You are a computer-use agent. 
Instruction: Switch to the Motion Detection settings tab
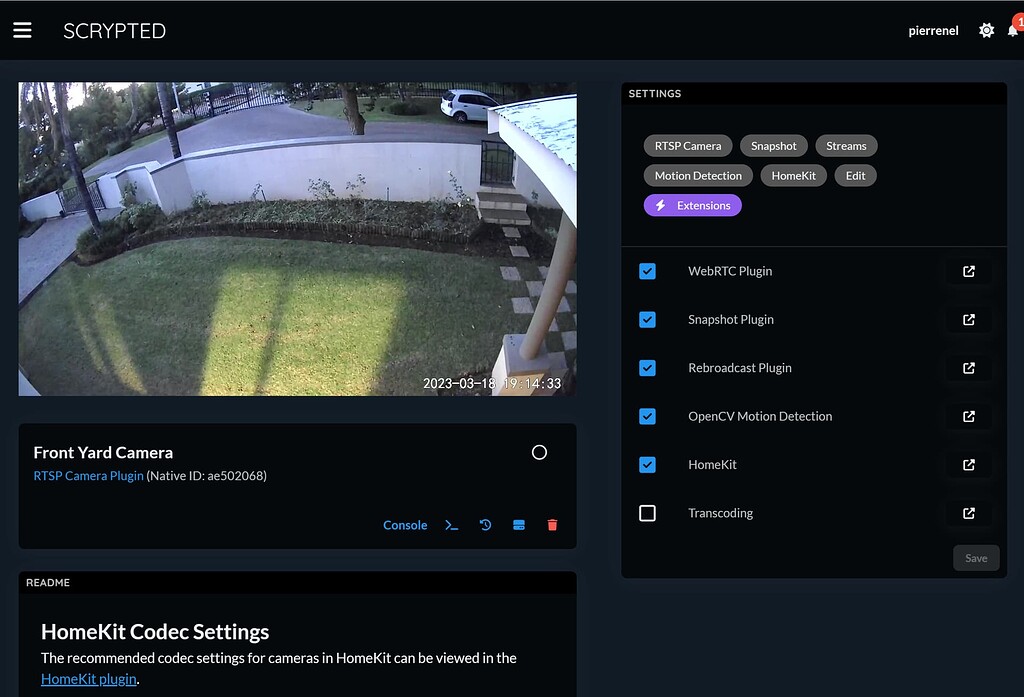point(697,175)
